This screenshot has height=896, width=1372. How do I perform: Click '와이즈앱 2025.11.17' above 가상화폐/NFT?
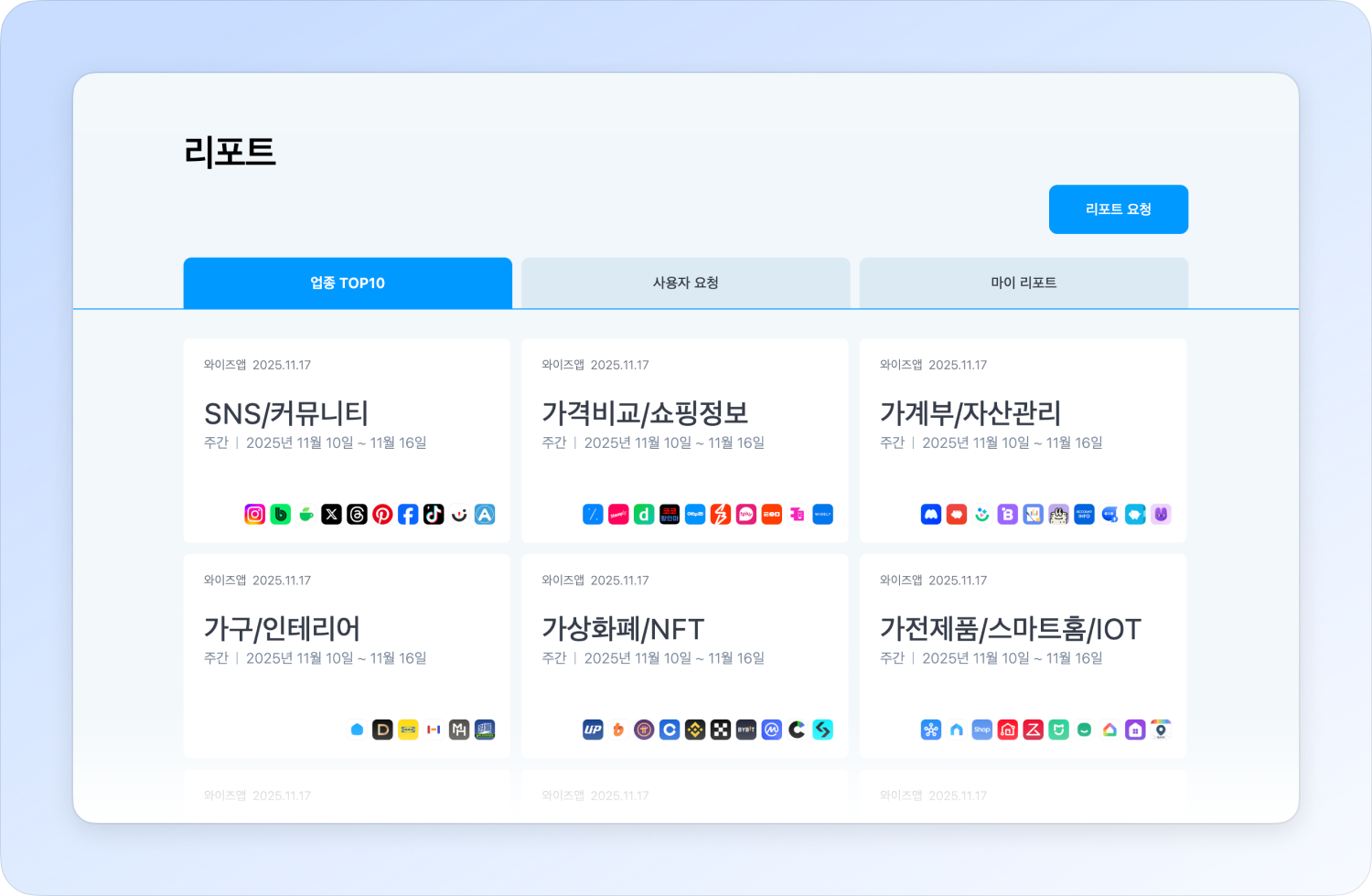coord(595,581)
